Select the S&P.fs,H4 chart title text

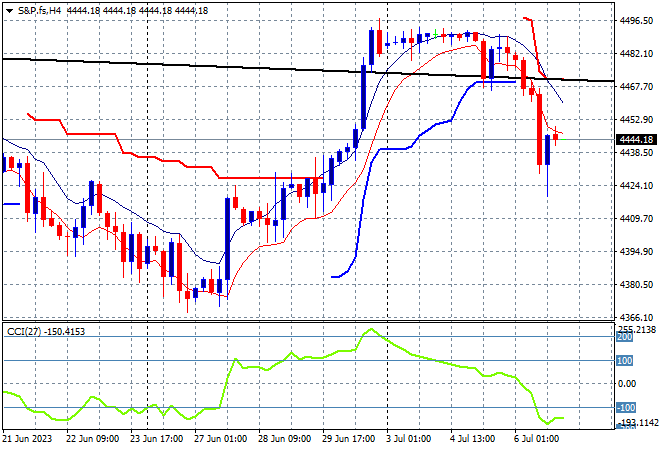tap(39, 11)
